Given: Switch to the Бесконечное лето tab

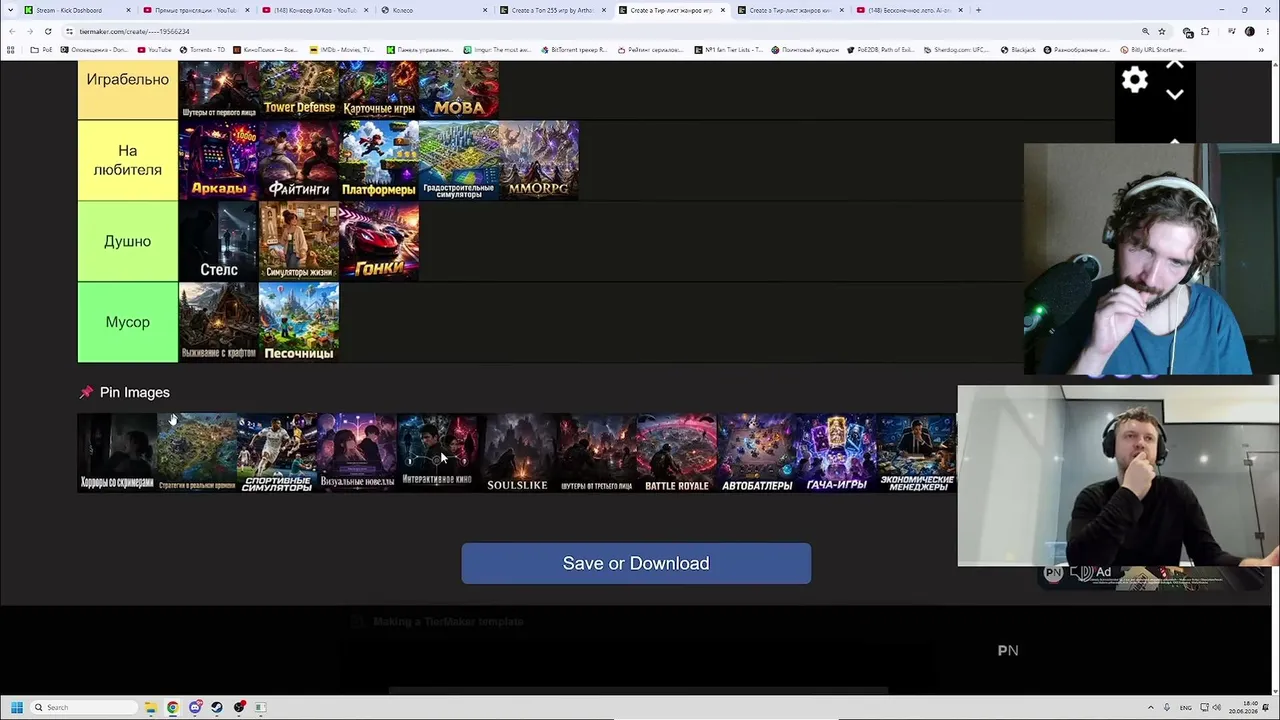Looking at the screenshot, I should click(x=909, y=10).
